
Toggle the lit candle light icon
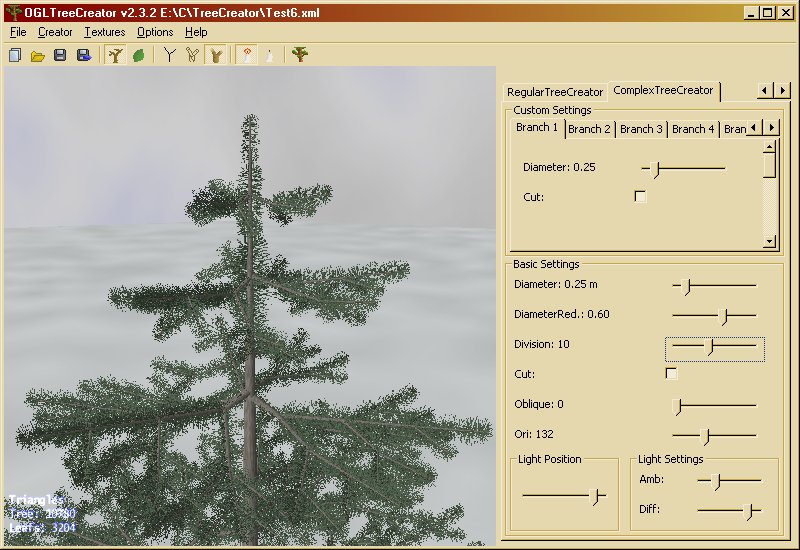(x=245, y=55)
